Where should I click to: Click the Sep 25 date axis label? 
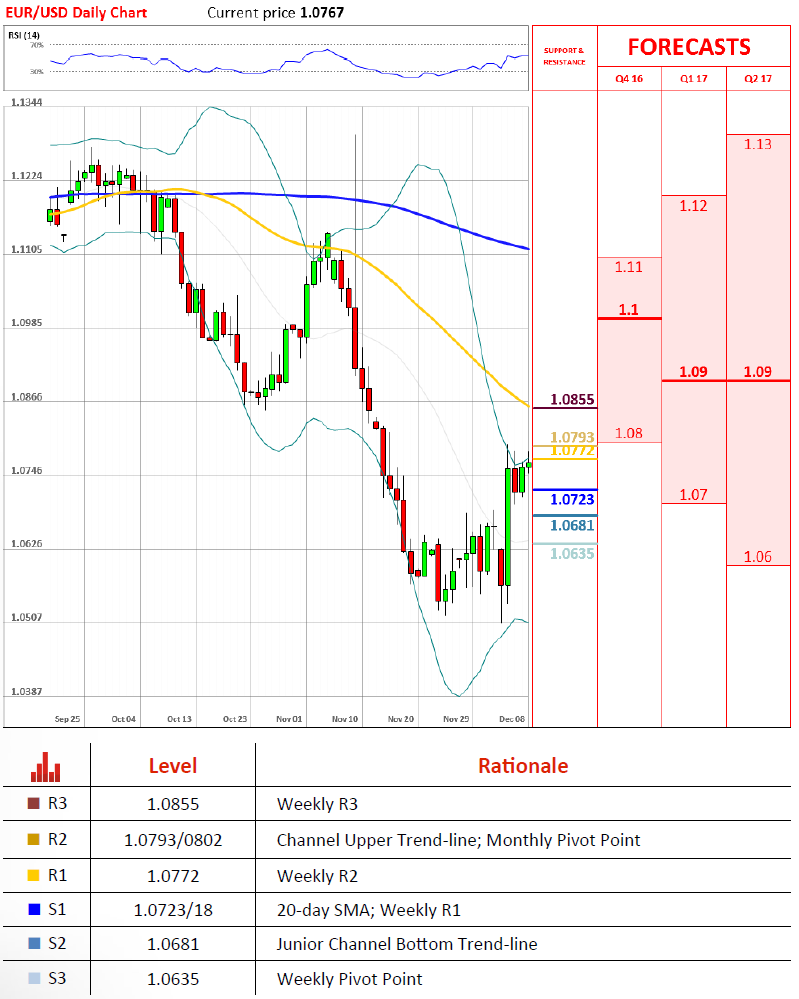point(67,719)
